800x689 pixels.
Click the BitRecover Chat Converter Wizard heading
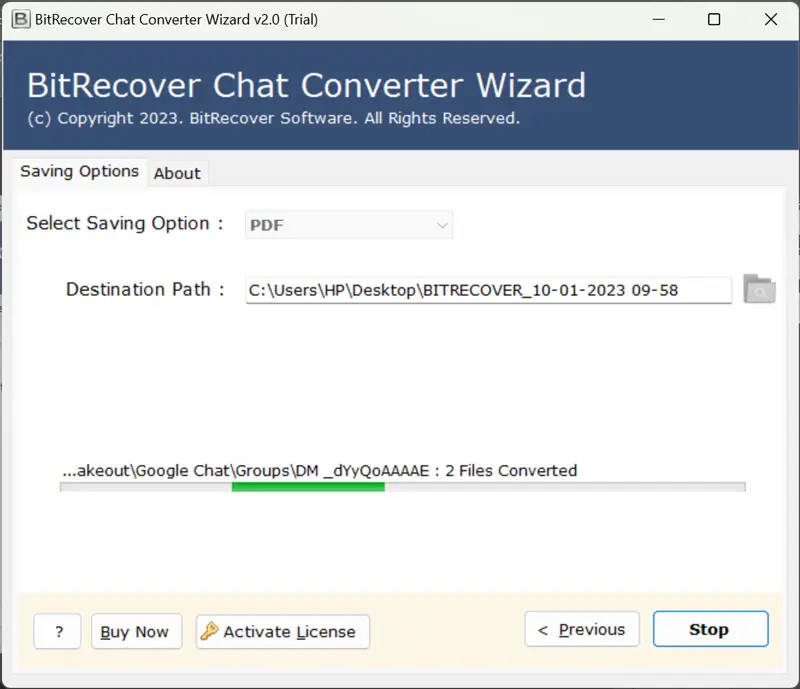click(306, 85)
